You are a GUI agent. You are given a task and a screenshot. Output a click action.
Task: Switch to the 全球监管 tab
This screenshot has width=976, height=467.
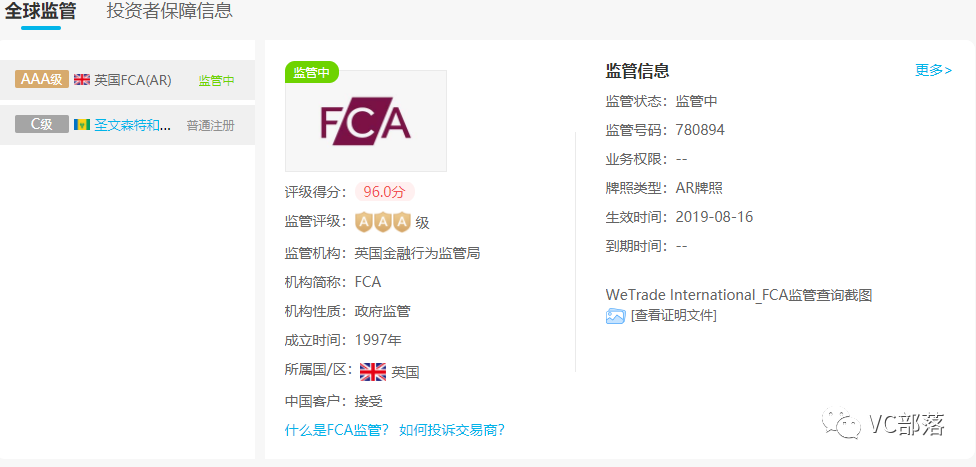pos(40,11)
